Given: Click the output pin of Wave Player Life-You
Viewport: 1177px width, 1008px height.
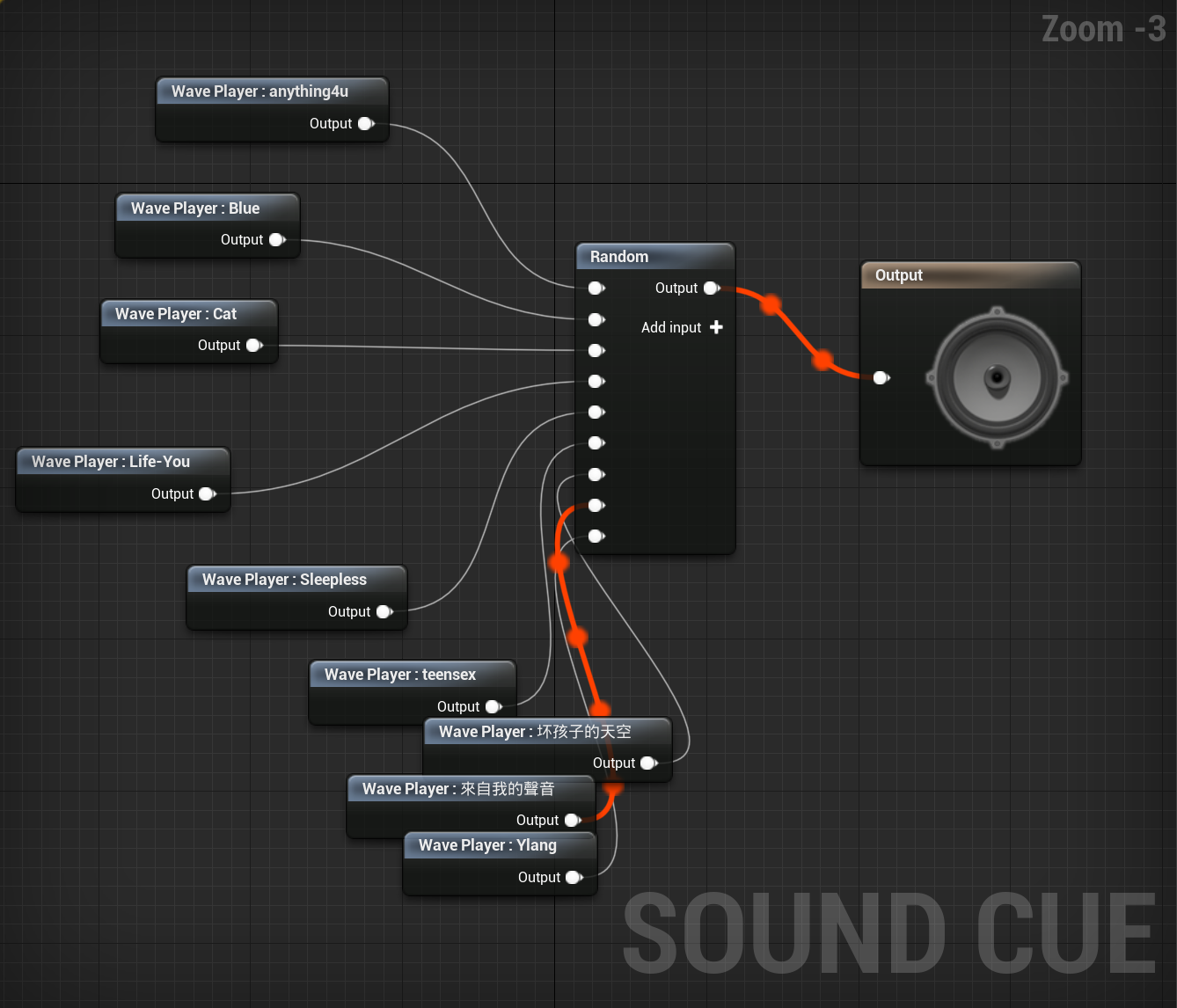Looking at the screenshot, I should click(208, 494).
